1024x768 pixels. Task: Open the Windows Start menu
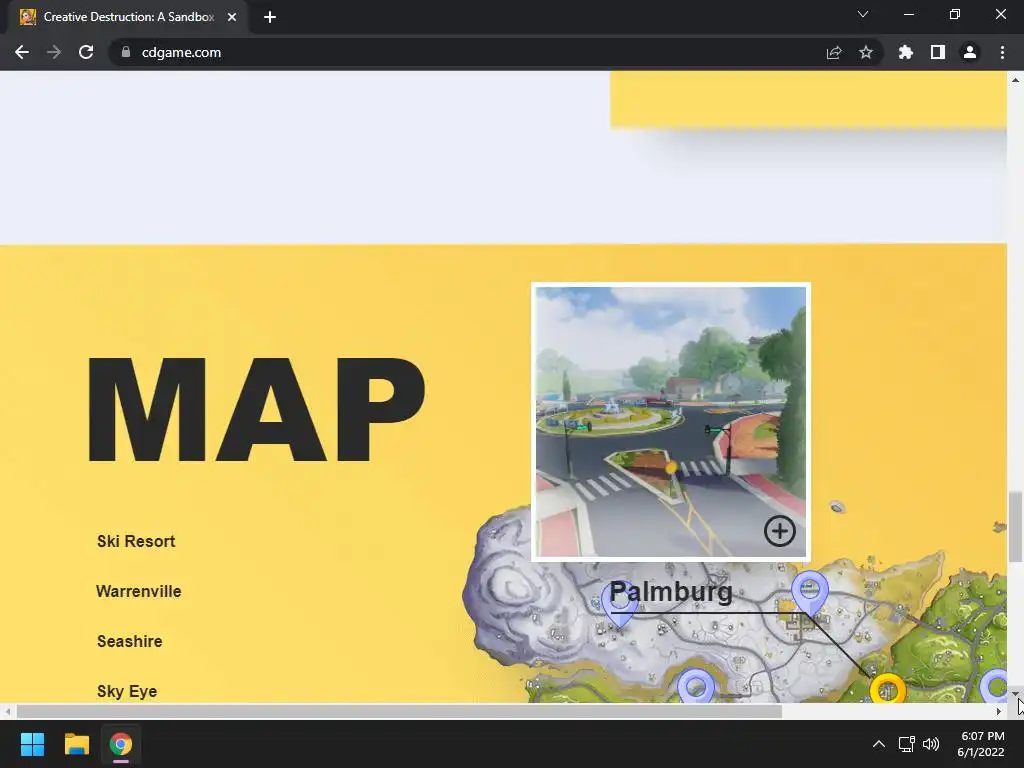(32, 744)
